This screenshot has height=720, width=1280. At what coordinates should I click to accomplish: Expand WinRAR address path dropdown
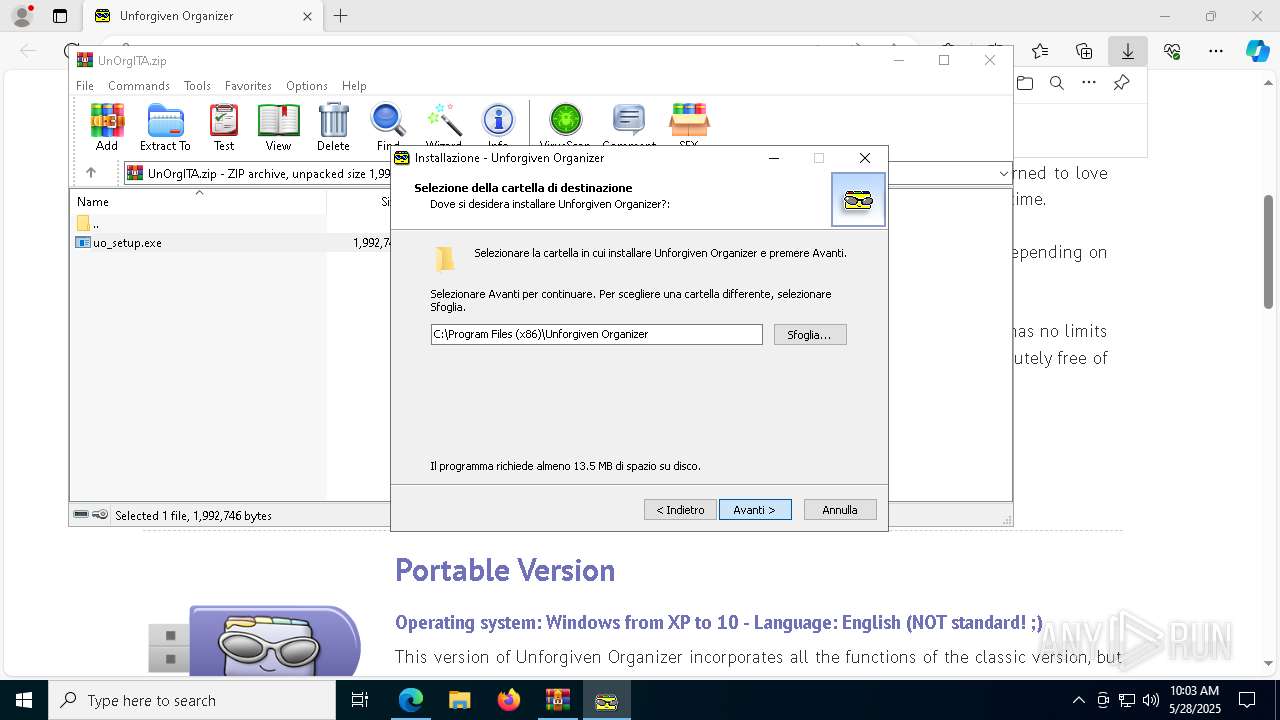click(x=1003, y=173)
